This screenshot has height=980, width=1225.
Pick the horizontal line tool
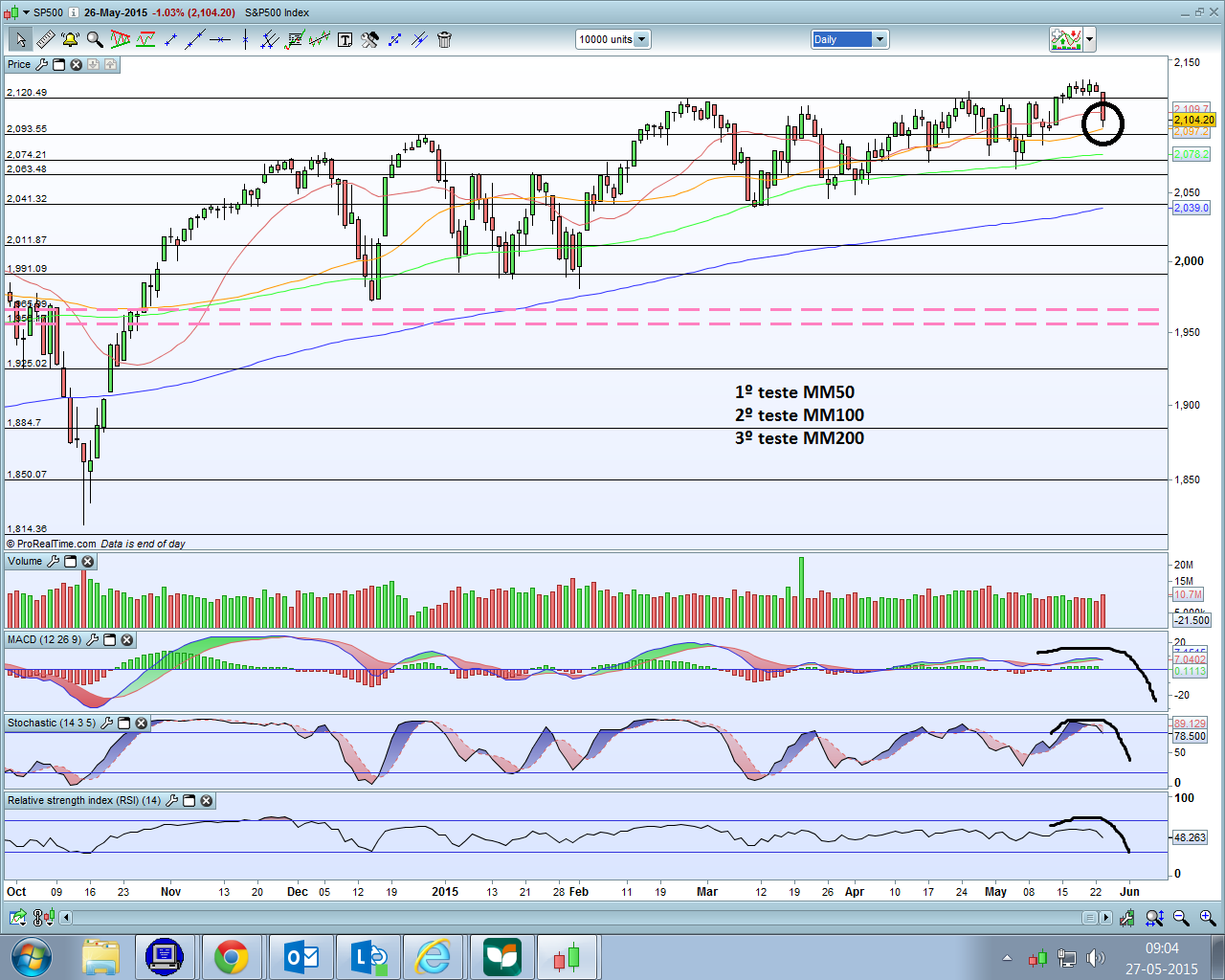coord(220,39)
